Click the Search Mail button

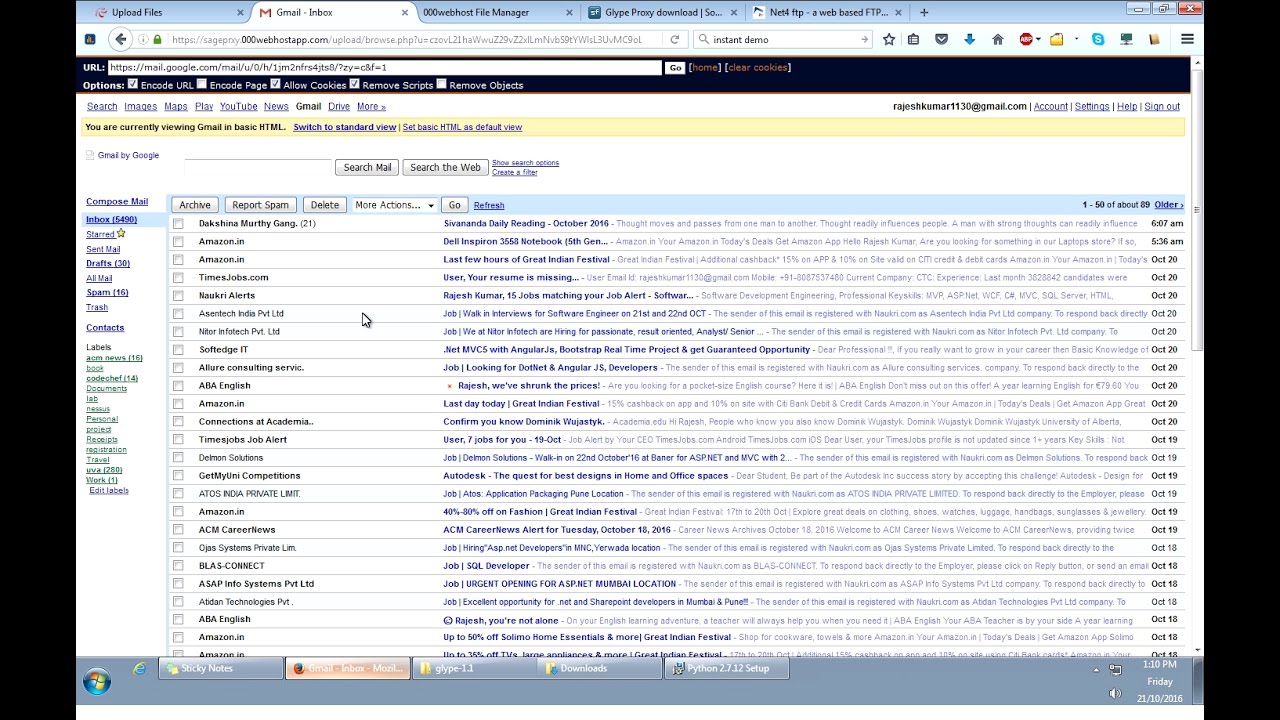[367, 167]
